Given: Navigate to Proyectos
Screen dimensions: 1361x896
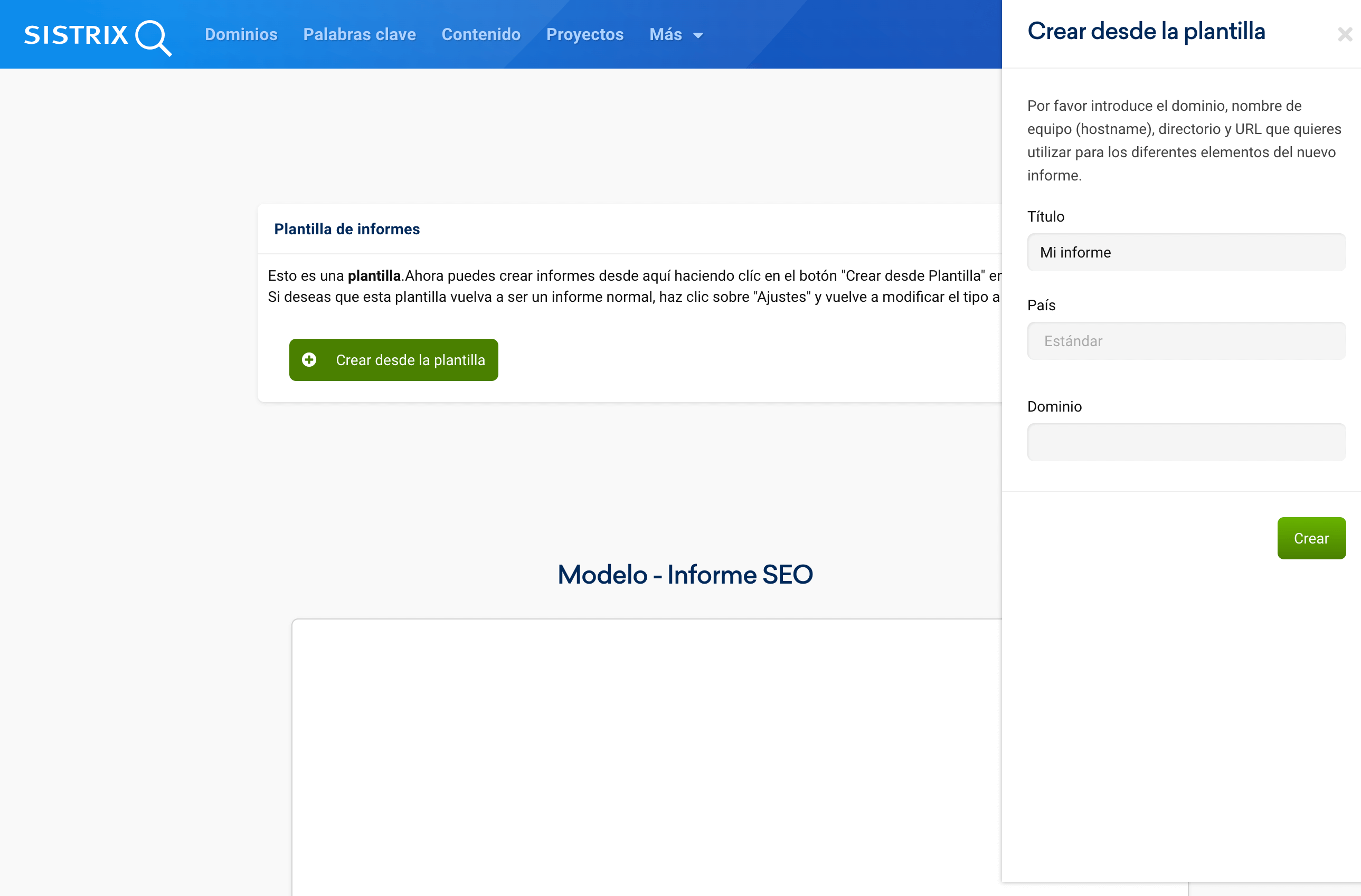Looking at the screenshot, I should coord(584,34).
